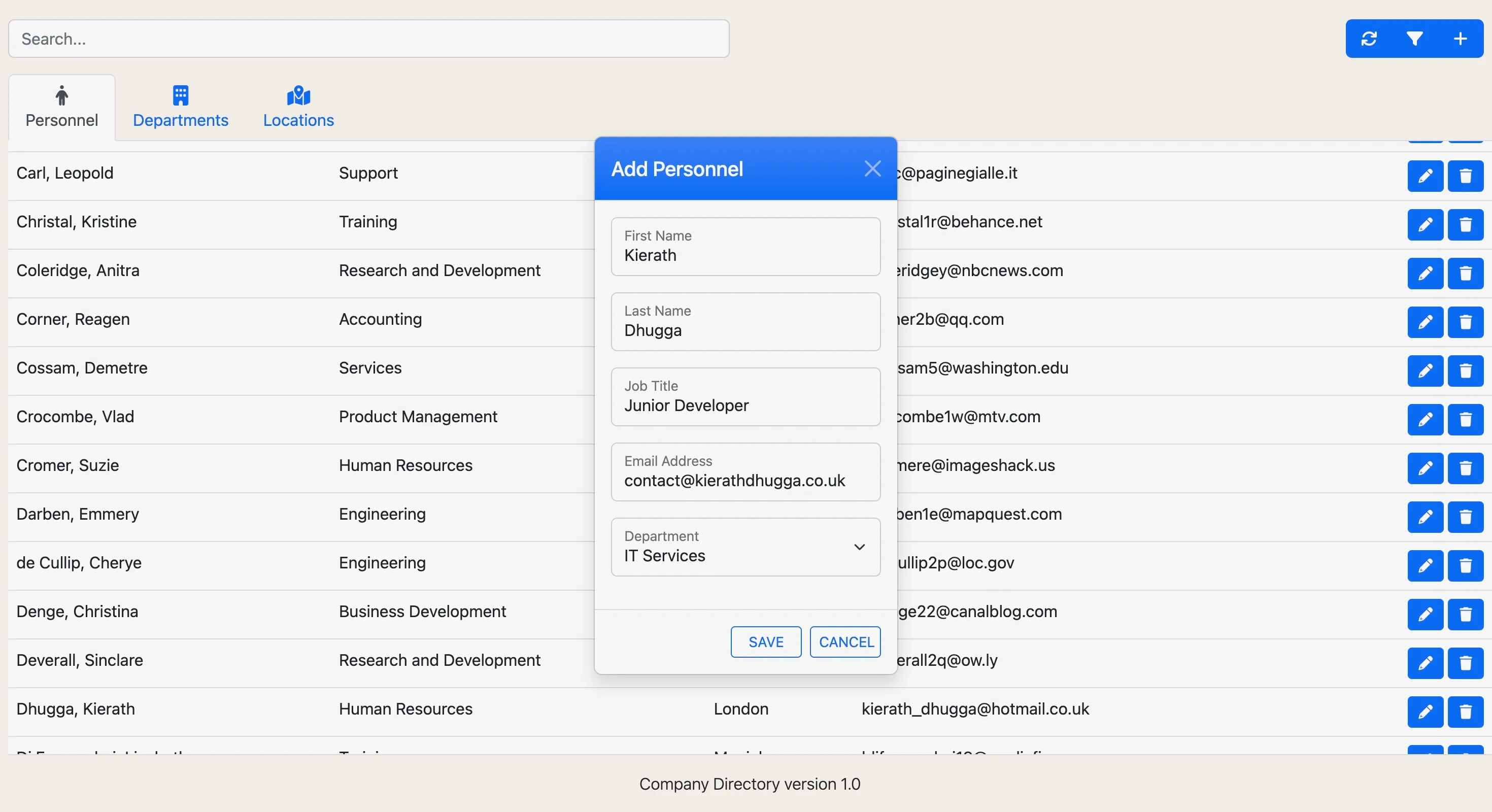Focus the First Name field
This screenshot has width=1492, height=812.
coord(745,247)
